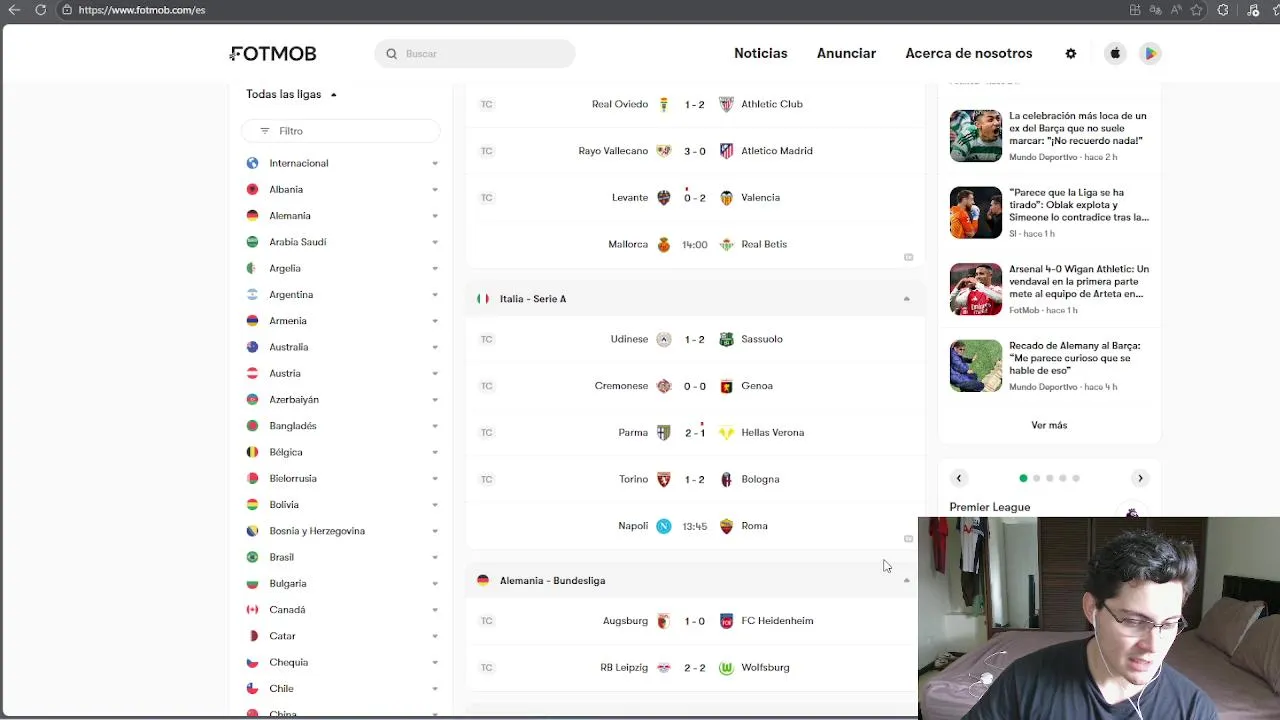The image size is (1280, 720).
Task: Expand the Albania leagues
Action: (x=435, y=189)
